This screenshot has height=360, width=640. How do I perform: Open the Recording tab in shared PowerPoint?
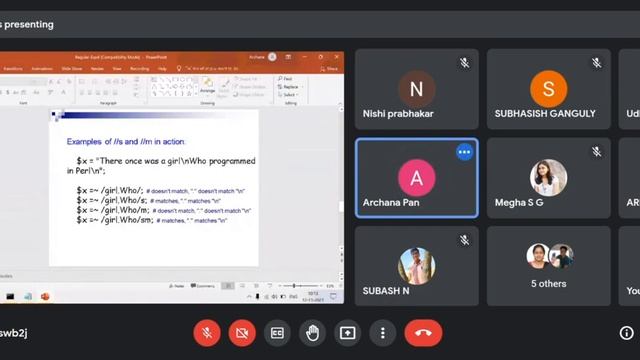click(x=140, y=69)
